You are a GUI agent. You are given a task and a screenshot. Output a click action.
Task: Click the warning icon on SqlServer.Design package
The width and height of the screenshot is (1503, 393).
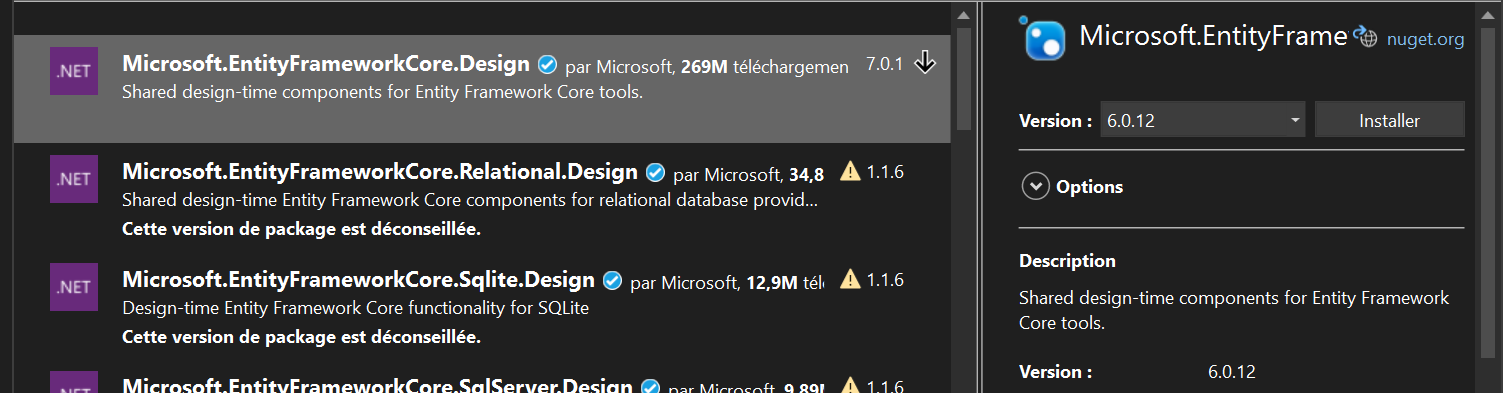tap(850, 385)
